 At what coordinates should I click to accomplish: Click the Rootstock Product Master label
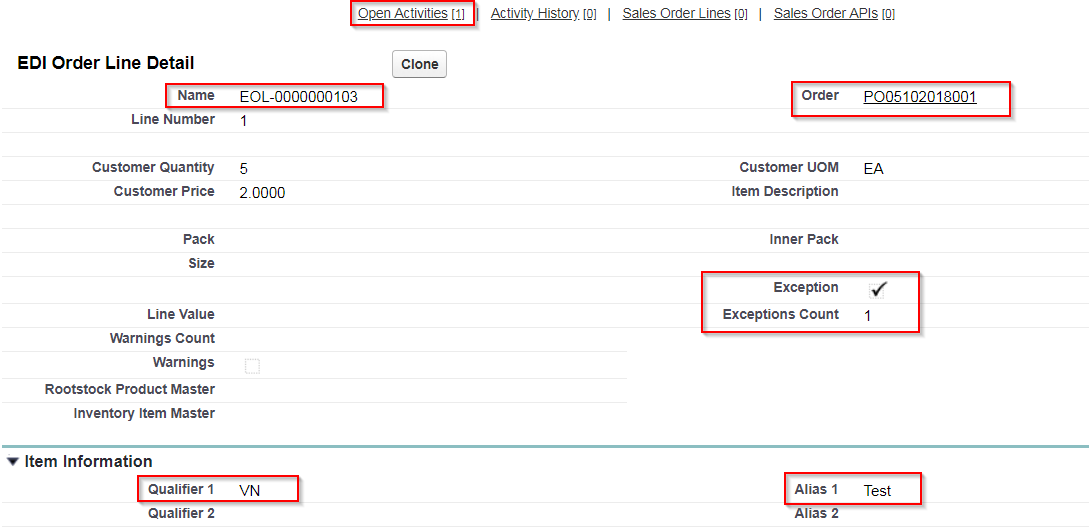point(130,388)
